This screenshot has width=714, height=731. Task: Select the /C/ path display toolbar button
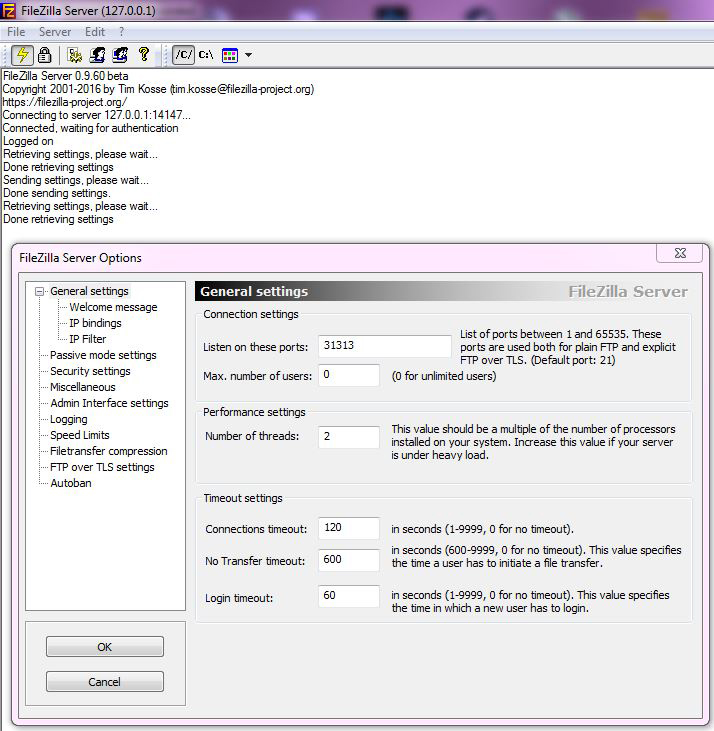point(184,55)
